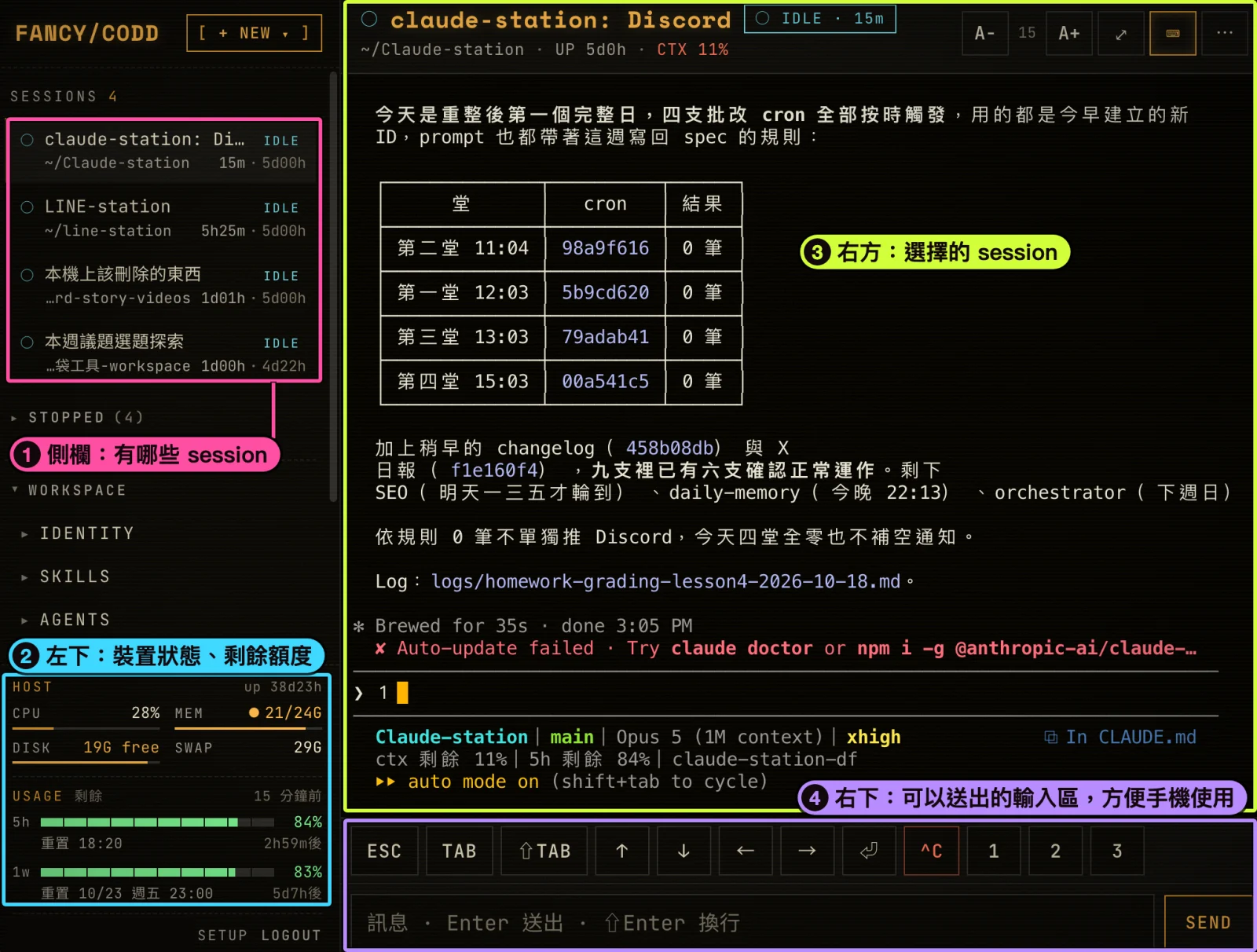Click the cron ID 00a541c5

tap(605, 381)
